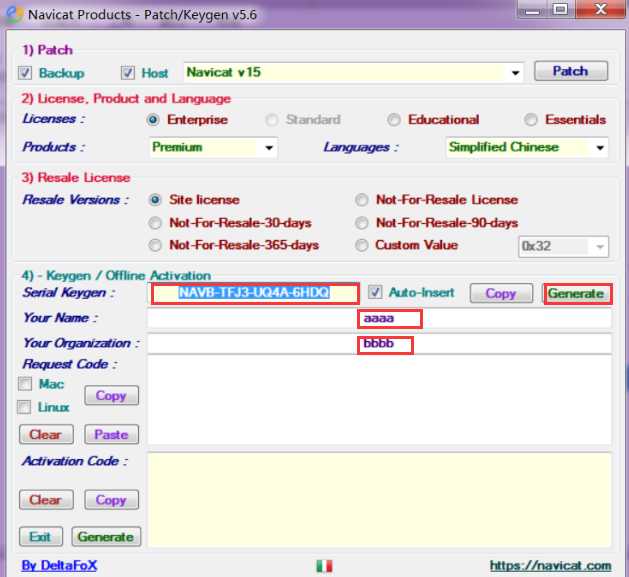Click the Exit button

[41, 537]
